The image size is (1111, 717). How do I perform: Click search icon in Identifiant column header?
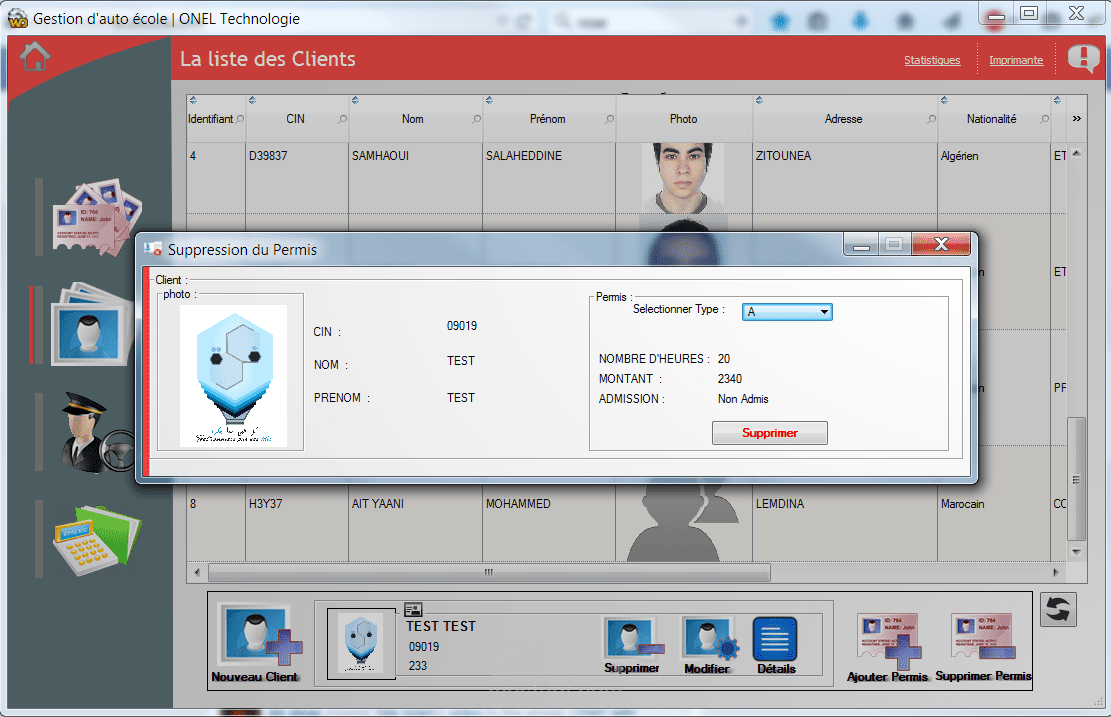point(240,119)
